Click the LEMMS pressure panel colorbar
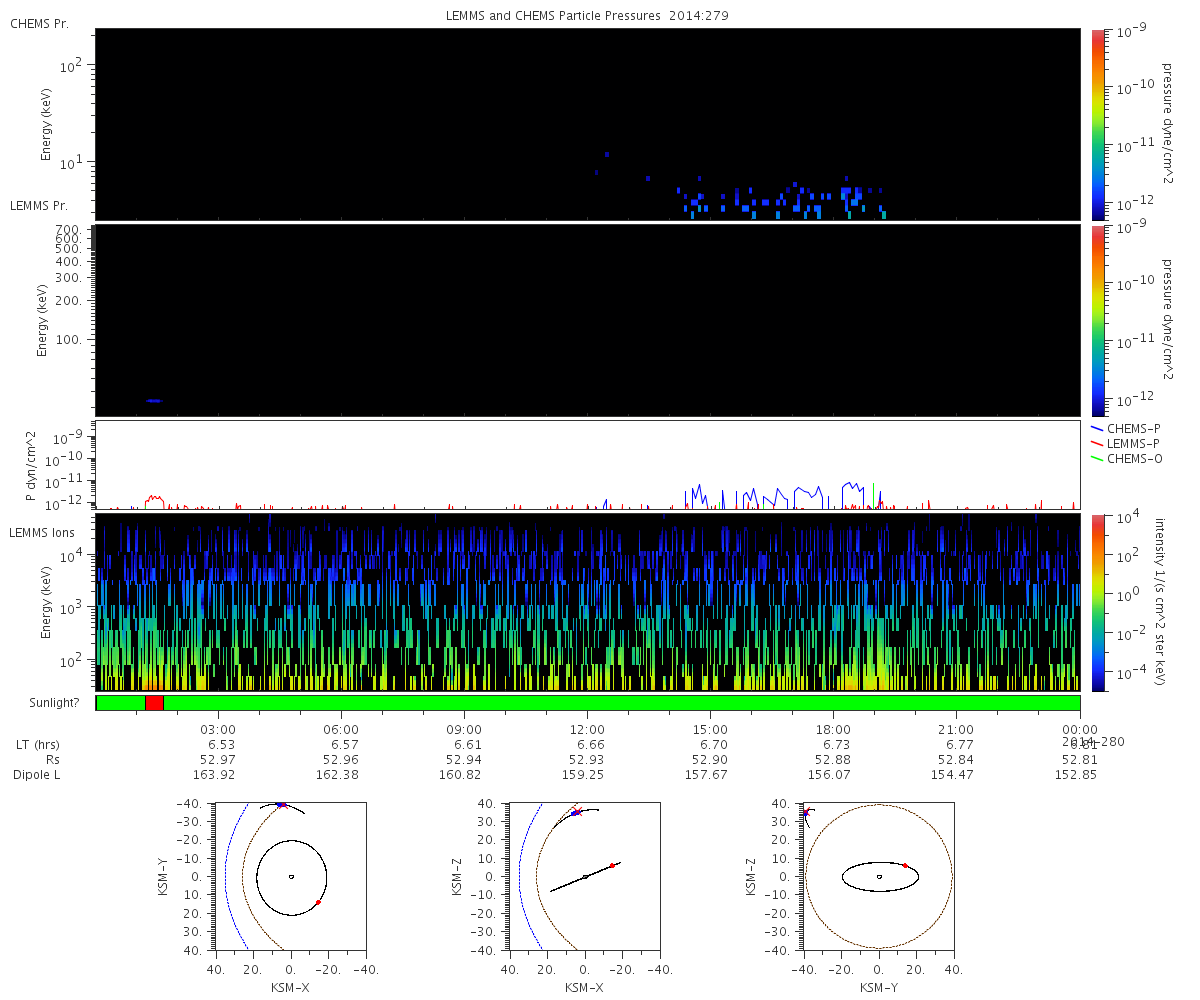The image size is (1200, 1000). (1098, 320)
